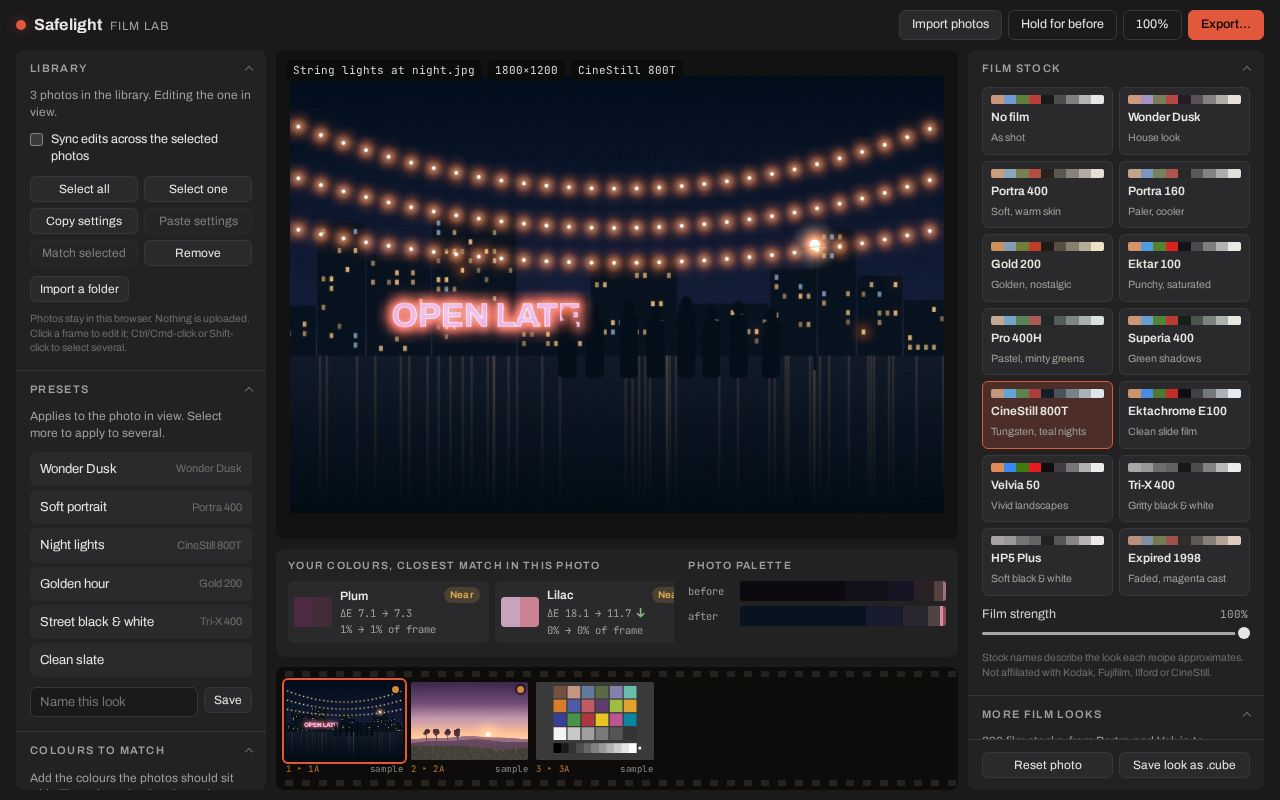This screenshot has height=800, width=1280.
Task: Apply the Golden hour preset
Action: [x=141, y=583]
